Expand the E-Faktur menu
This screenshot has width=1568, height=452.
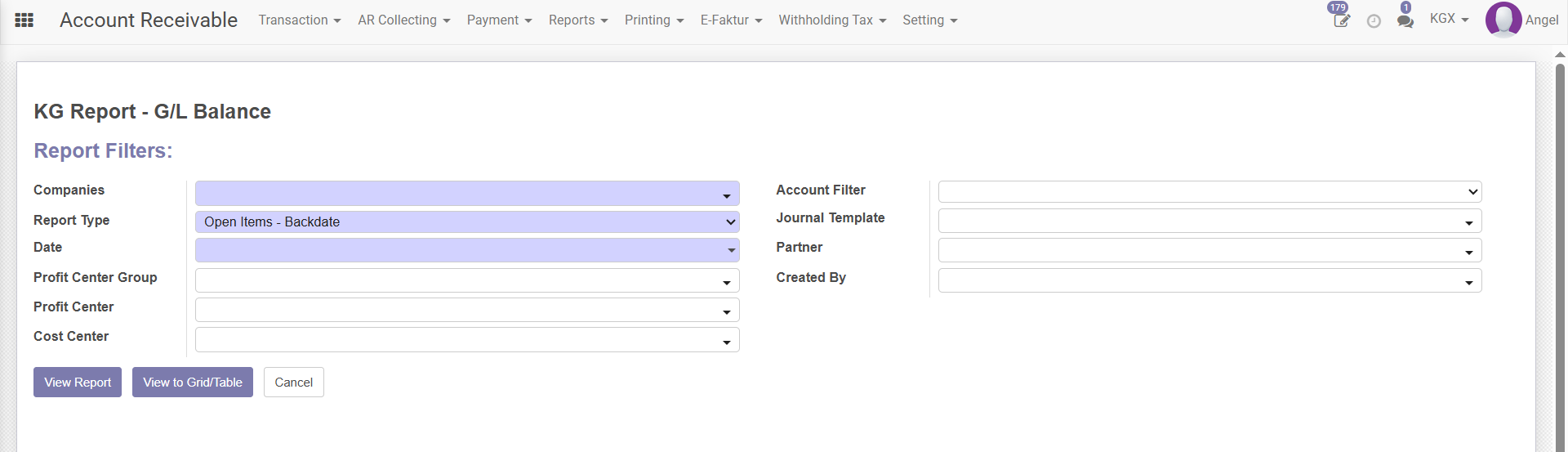(x=730, y=20)
